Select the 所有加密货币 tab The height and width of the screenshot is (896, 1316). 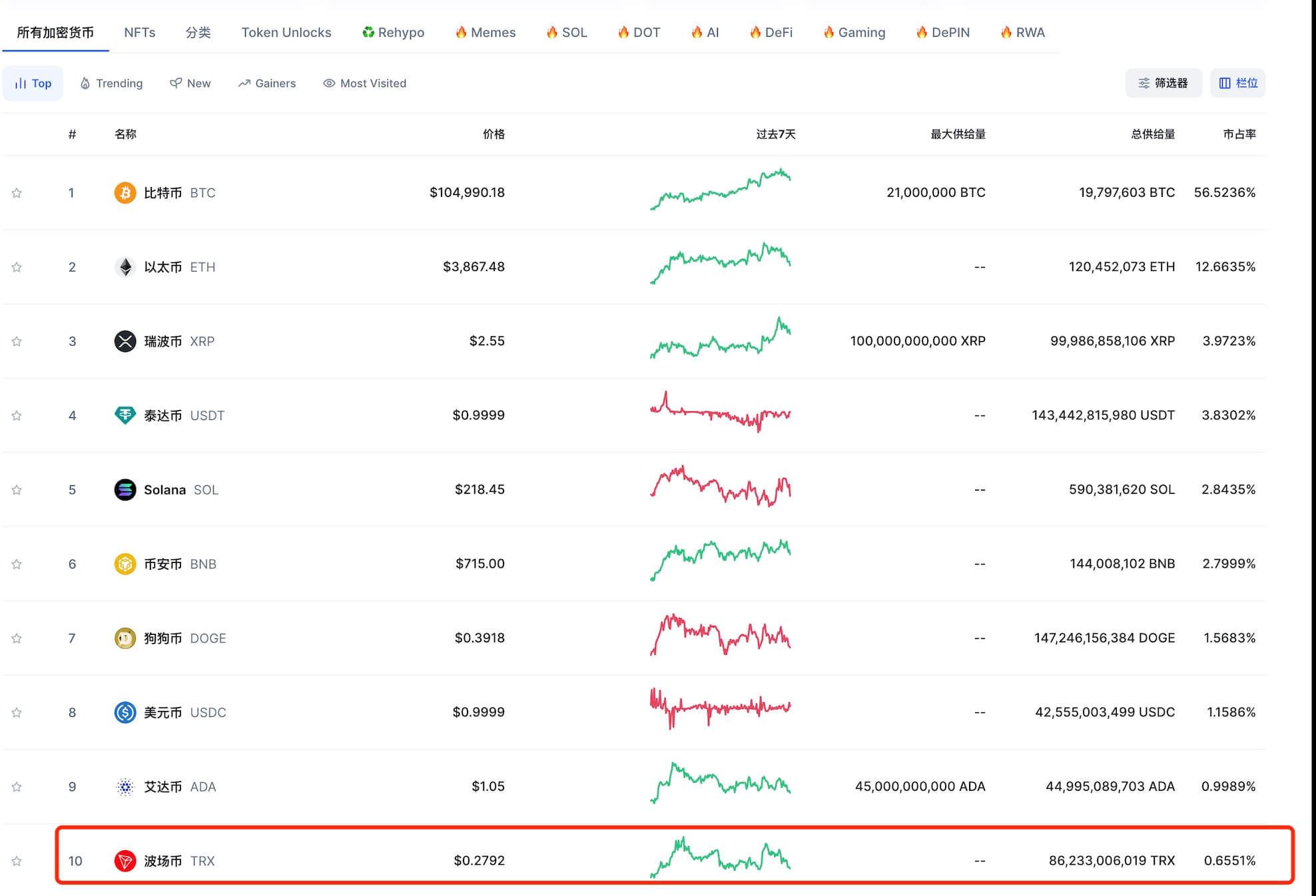pyautogui.click(x=55, y=32)
